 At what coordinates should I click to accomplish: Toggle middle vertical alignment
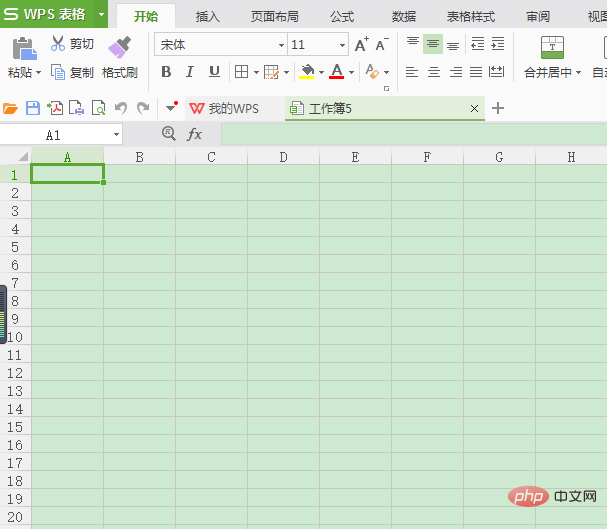tap(433, 44)
